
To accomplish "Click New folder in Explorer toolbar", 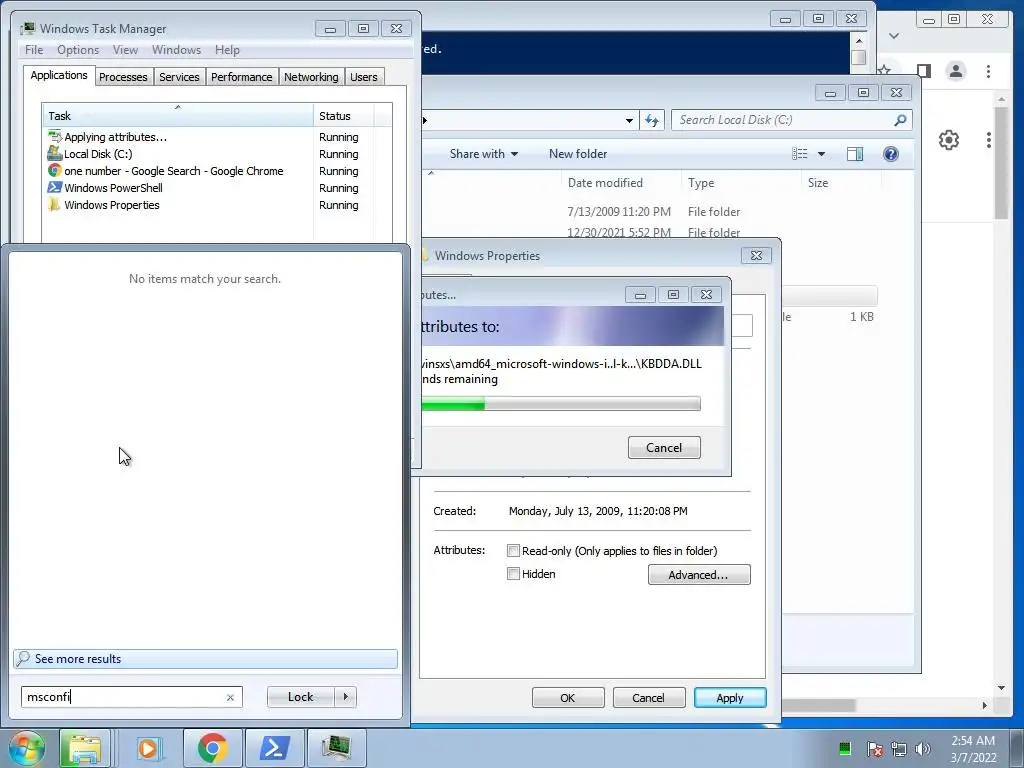I will point(578,154).
